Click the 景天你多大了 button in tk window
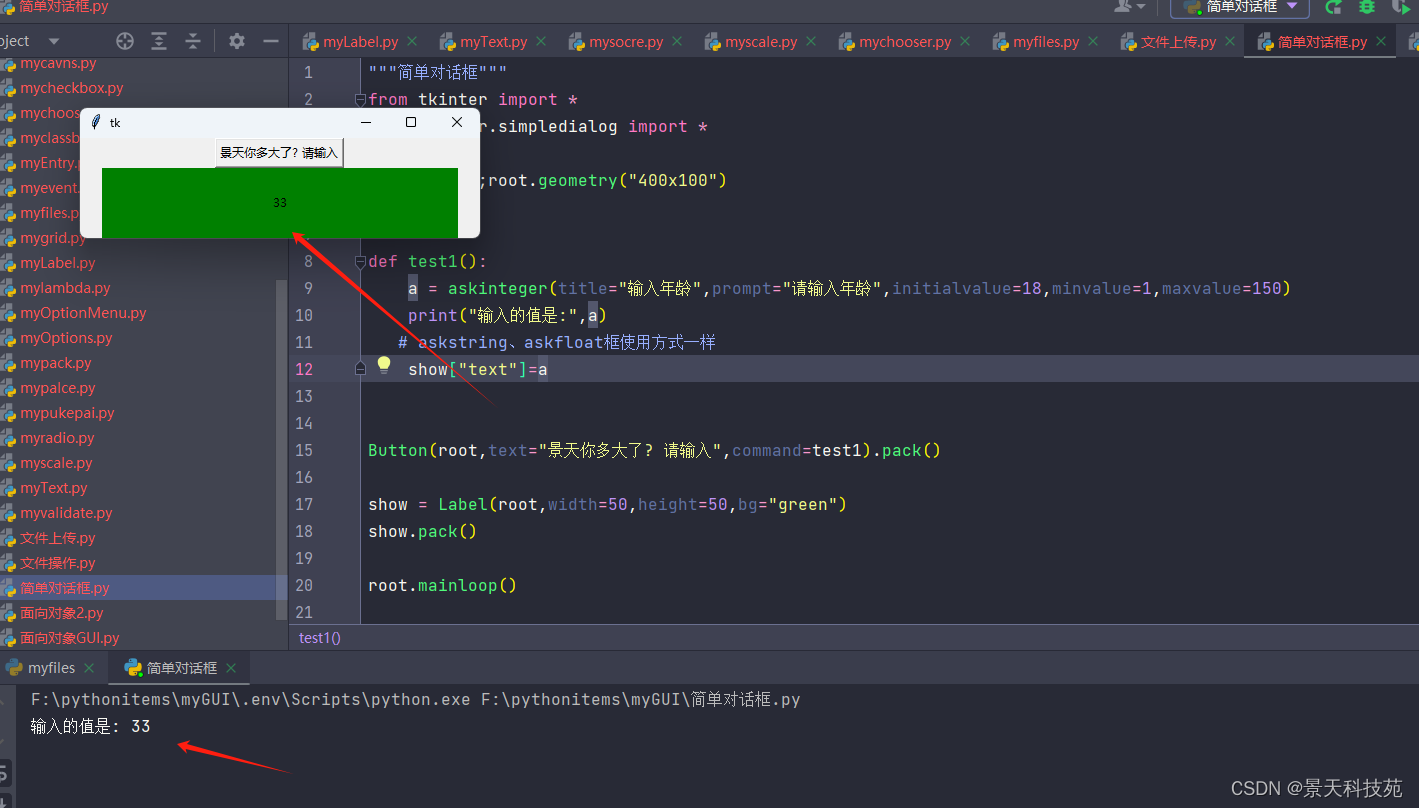Screen dimensions: 1419x808 tap(279, 153)
